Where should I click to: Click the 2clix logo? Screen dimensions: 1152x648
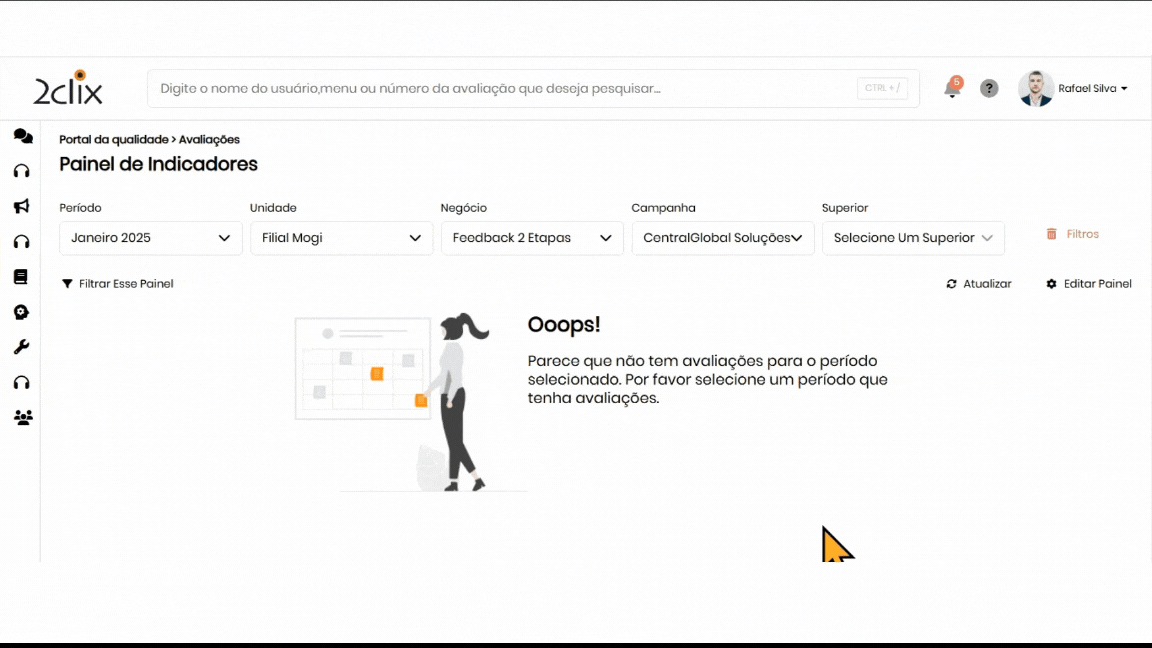(x=68, y=89)
